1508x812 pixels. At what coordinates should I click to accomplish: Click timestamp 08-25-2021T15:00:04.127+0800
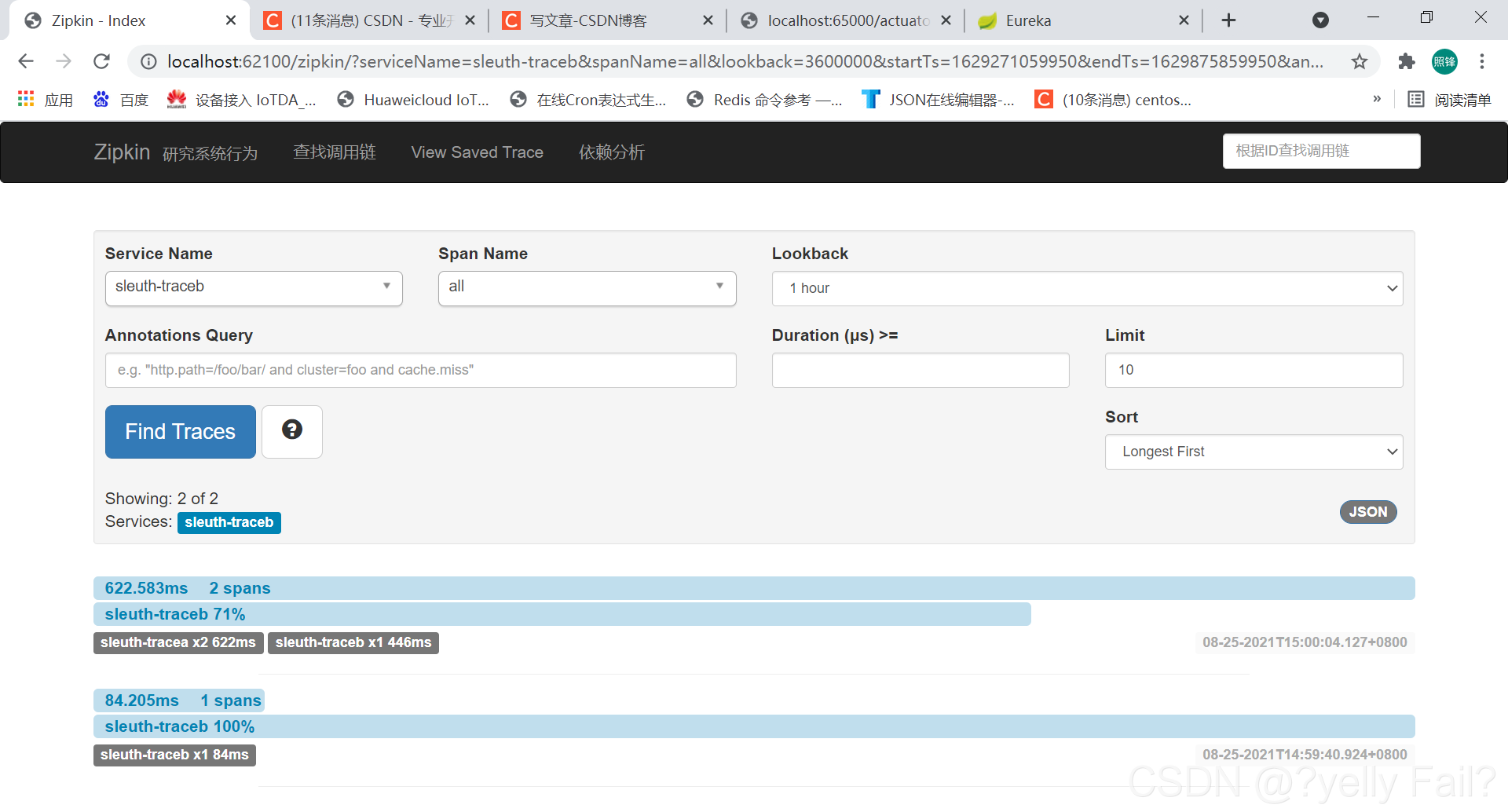1305,642
